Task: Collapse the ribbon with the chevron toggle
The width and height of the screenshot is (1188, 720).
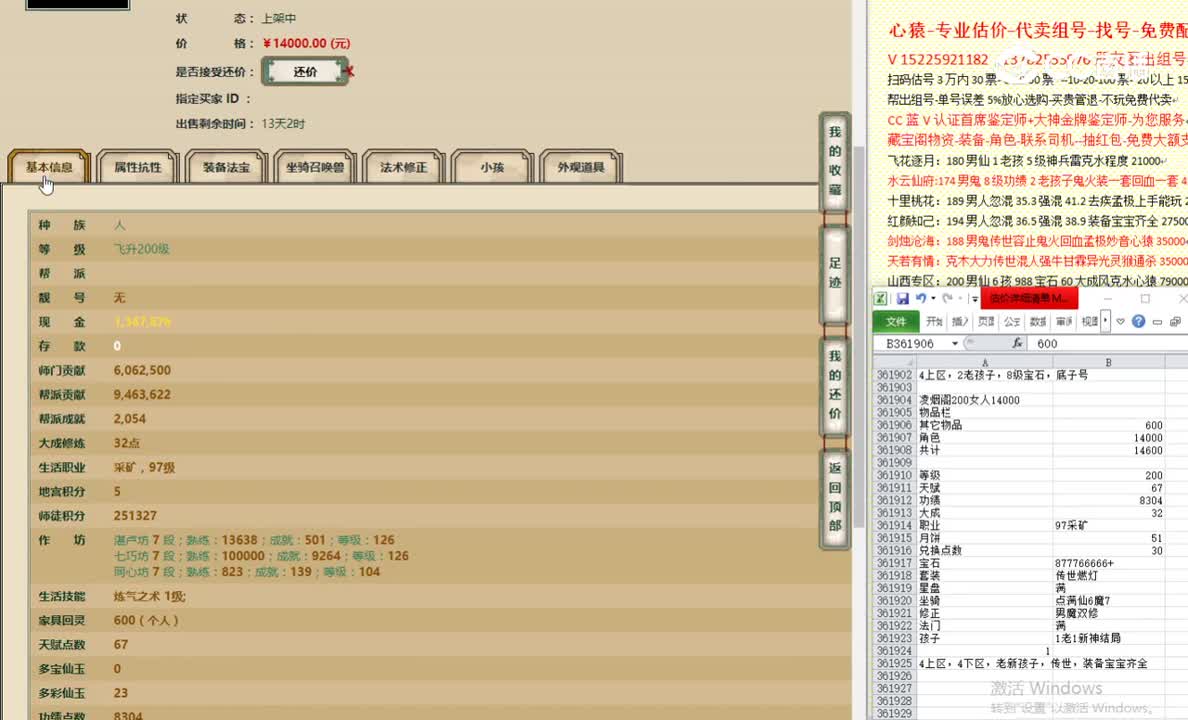Action: tap(1118, 321)
